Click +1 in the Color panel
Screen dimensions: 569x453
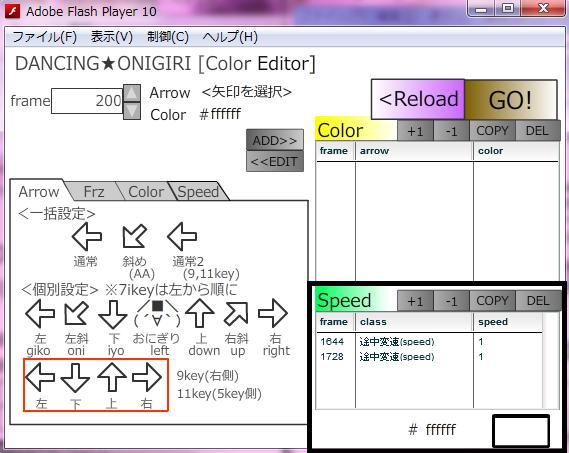tap(416, 131)
